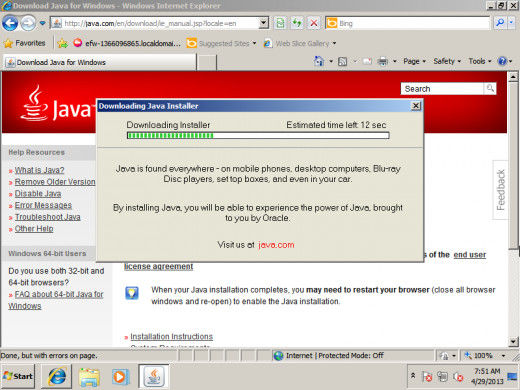
Task: Open the Other Help link
Action: pos(34,229)
